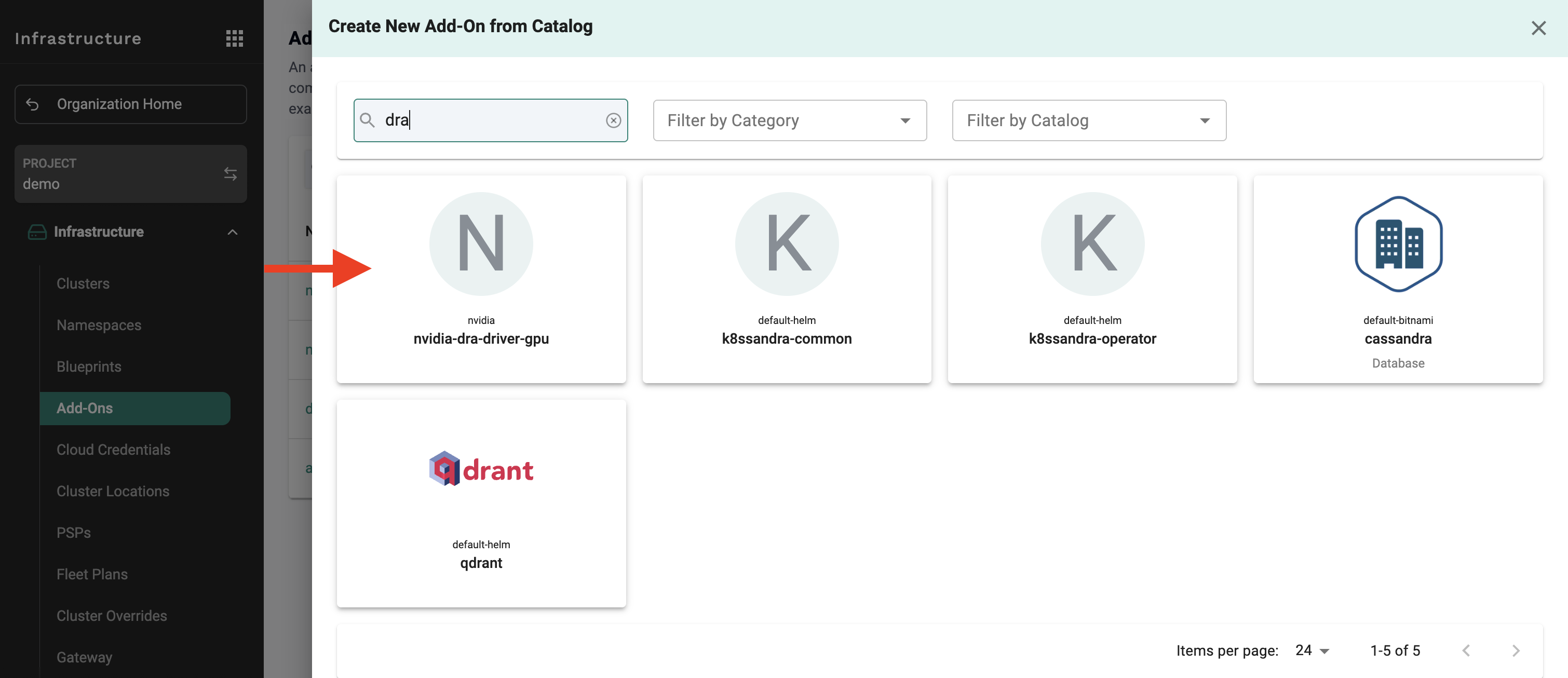Open Blueprints from the sidebar menu
Screen dimensions: 1568x678
click(89, 367)
